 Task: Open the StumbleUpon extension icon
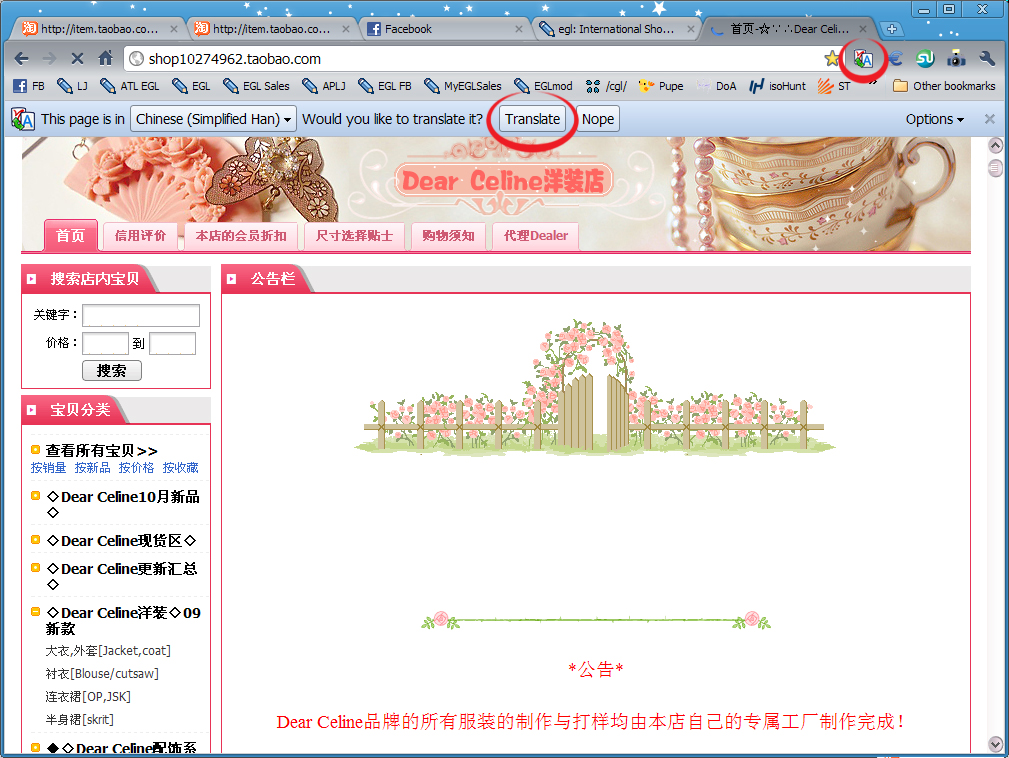(925, 59)
